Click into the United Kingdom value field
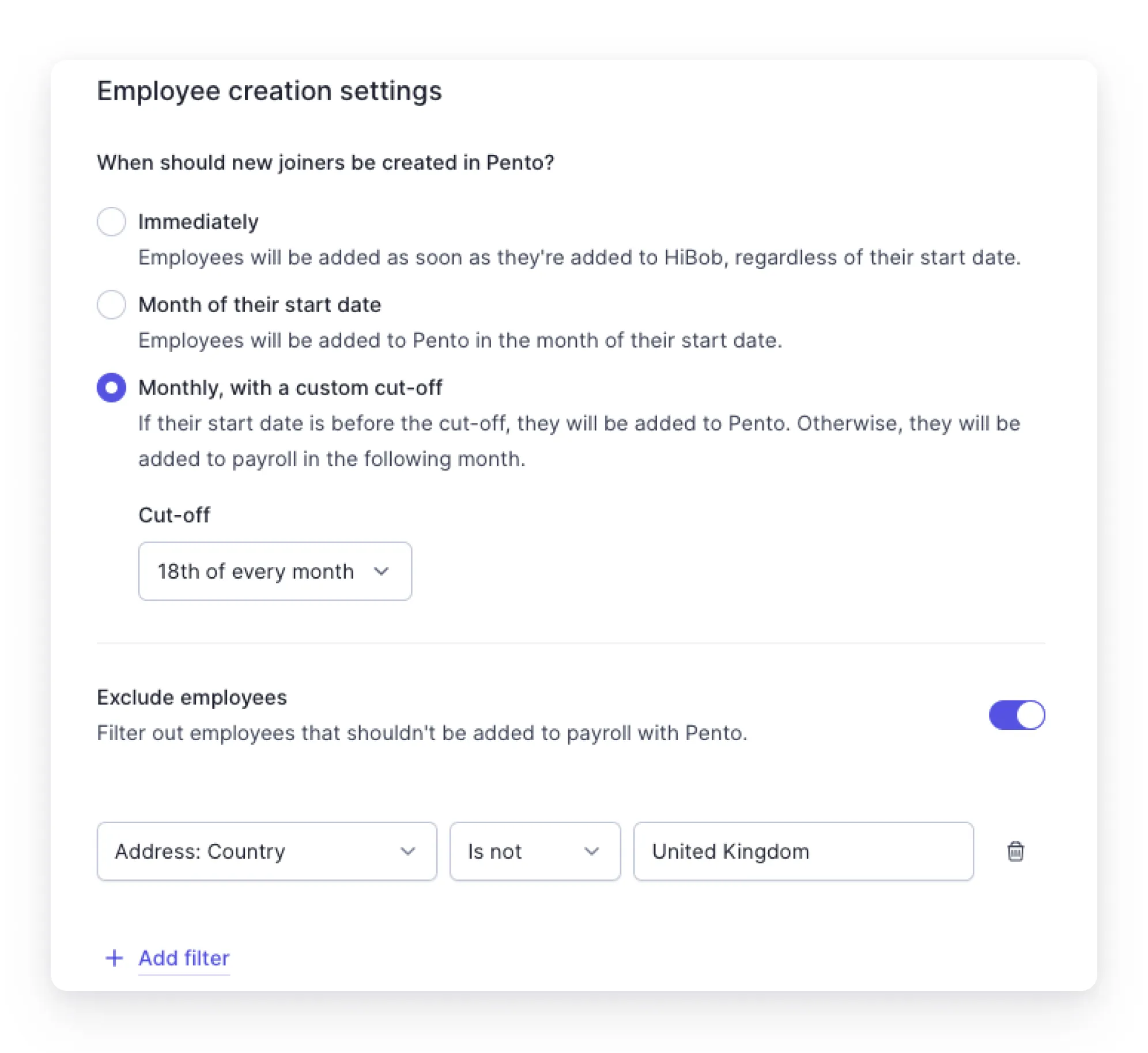 tap(803, 851)
